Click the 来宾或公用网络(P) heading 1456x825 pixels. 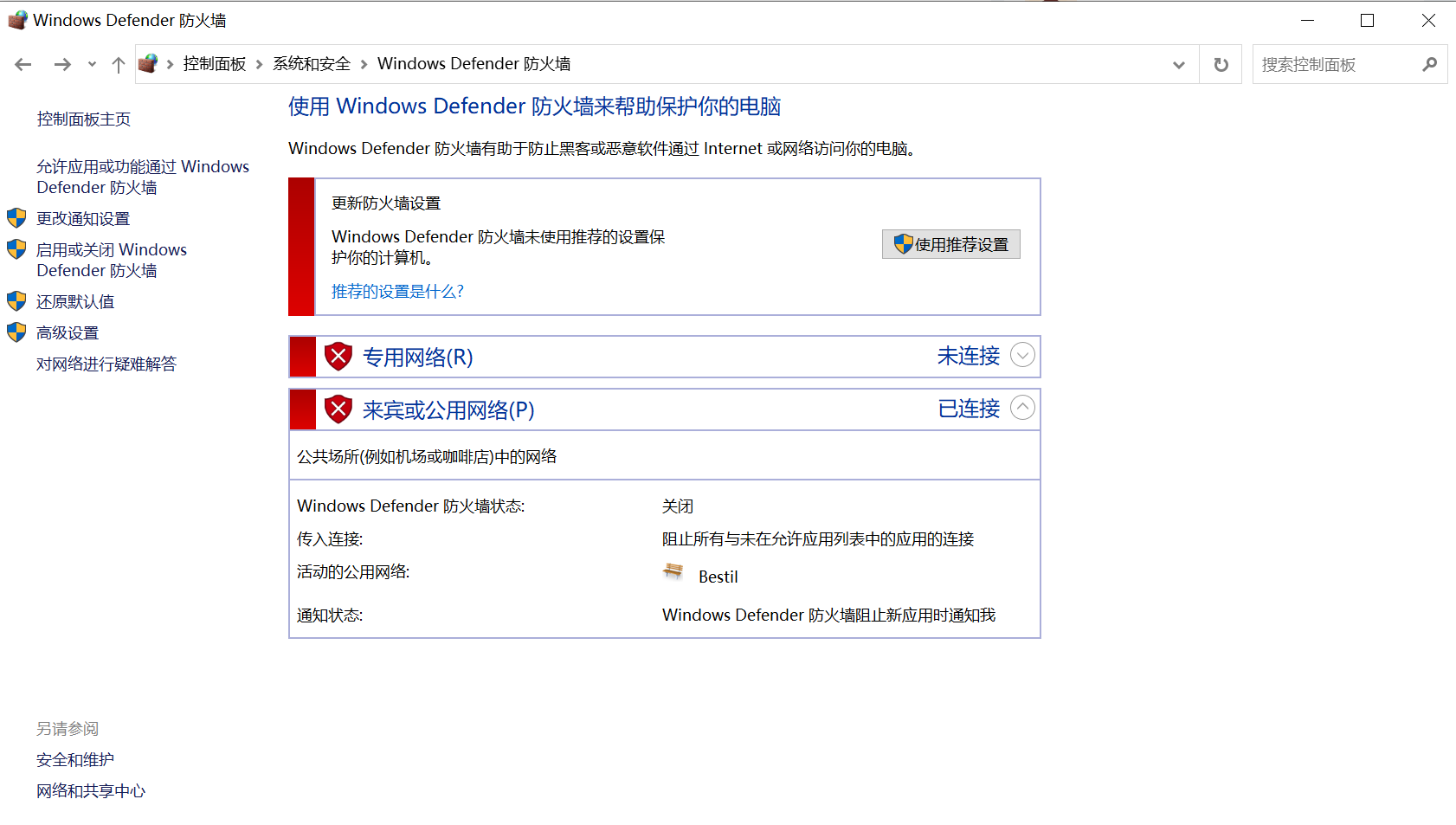pyautogui.click(x=448, y=410)
